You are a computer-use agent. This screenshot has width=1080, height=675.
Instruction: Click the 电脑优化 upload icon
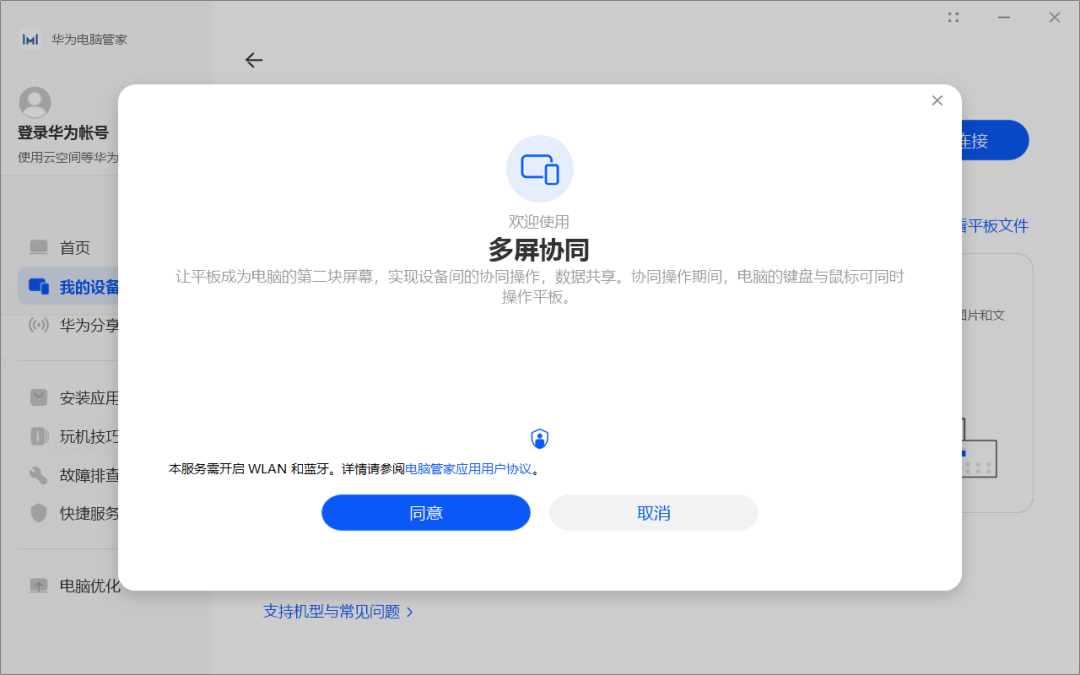coord(39,585)
